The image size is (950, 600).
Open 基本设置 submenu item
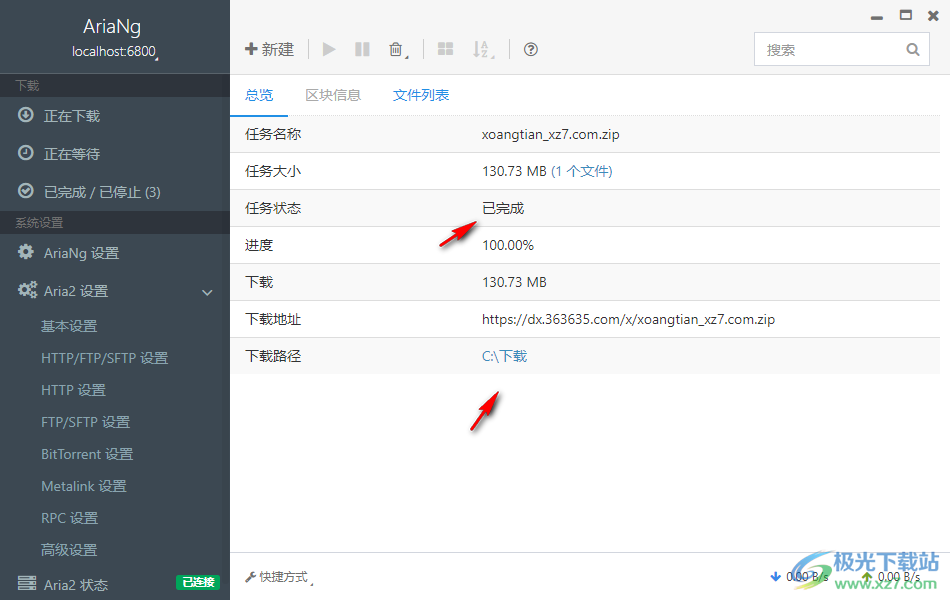tap(69, 326)
